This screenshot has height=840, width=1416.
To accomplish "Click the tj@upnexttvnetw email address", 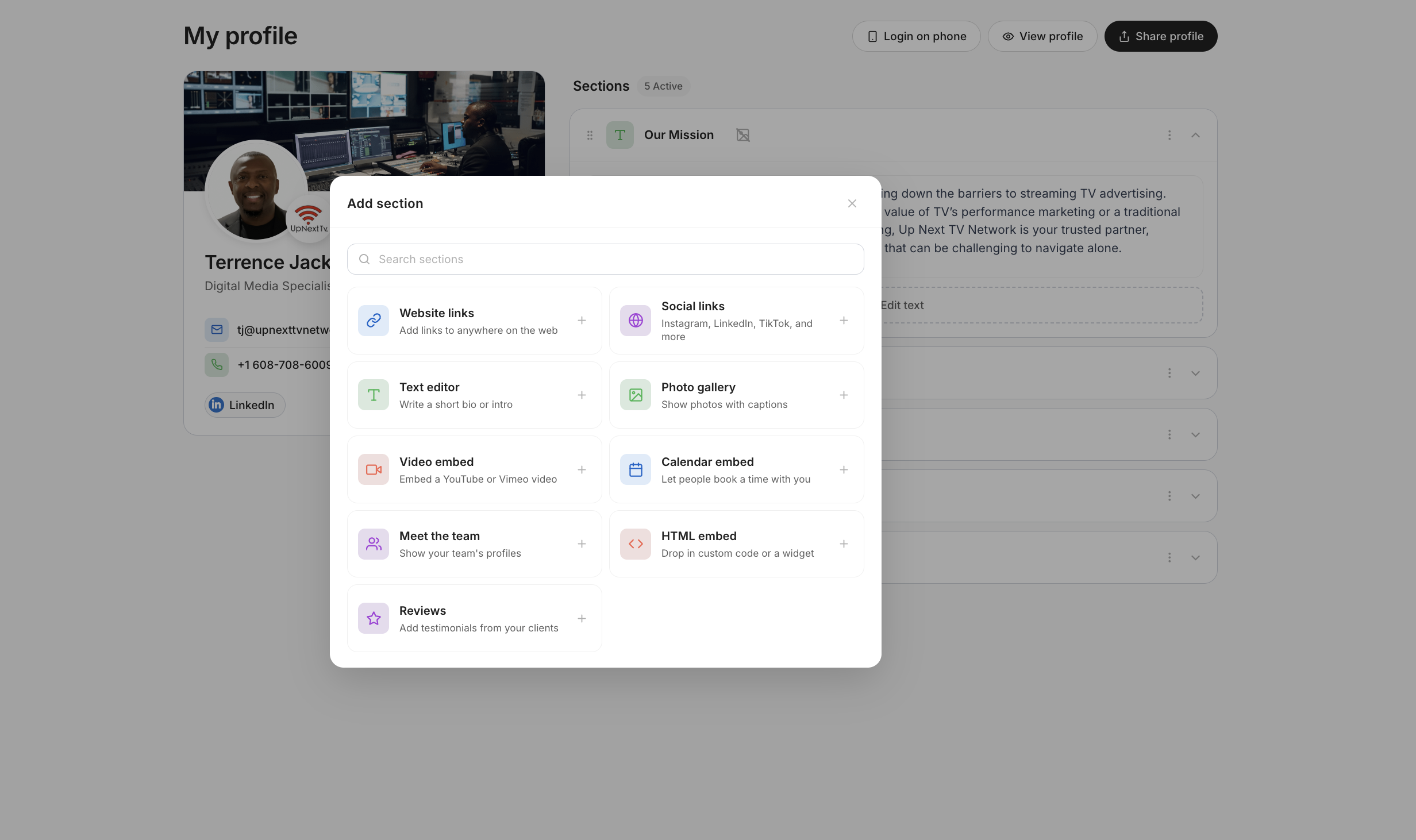I will point(284,330).
